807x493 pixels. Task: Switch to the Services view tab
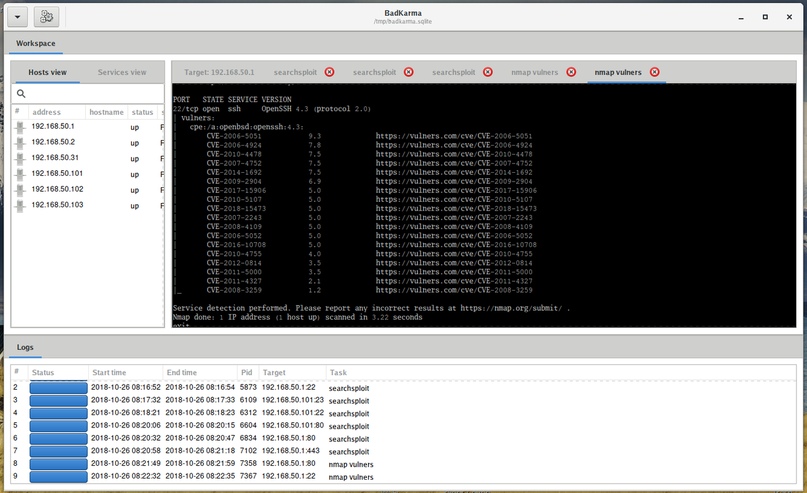tap(122, 72)
